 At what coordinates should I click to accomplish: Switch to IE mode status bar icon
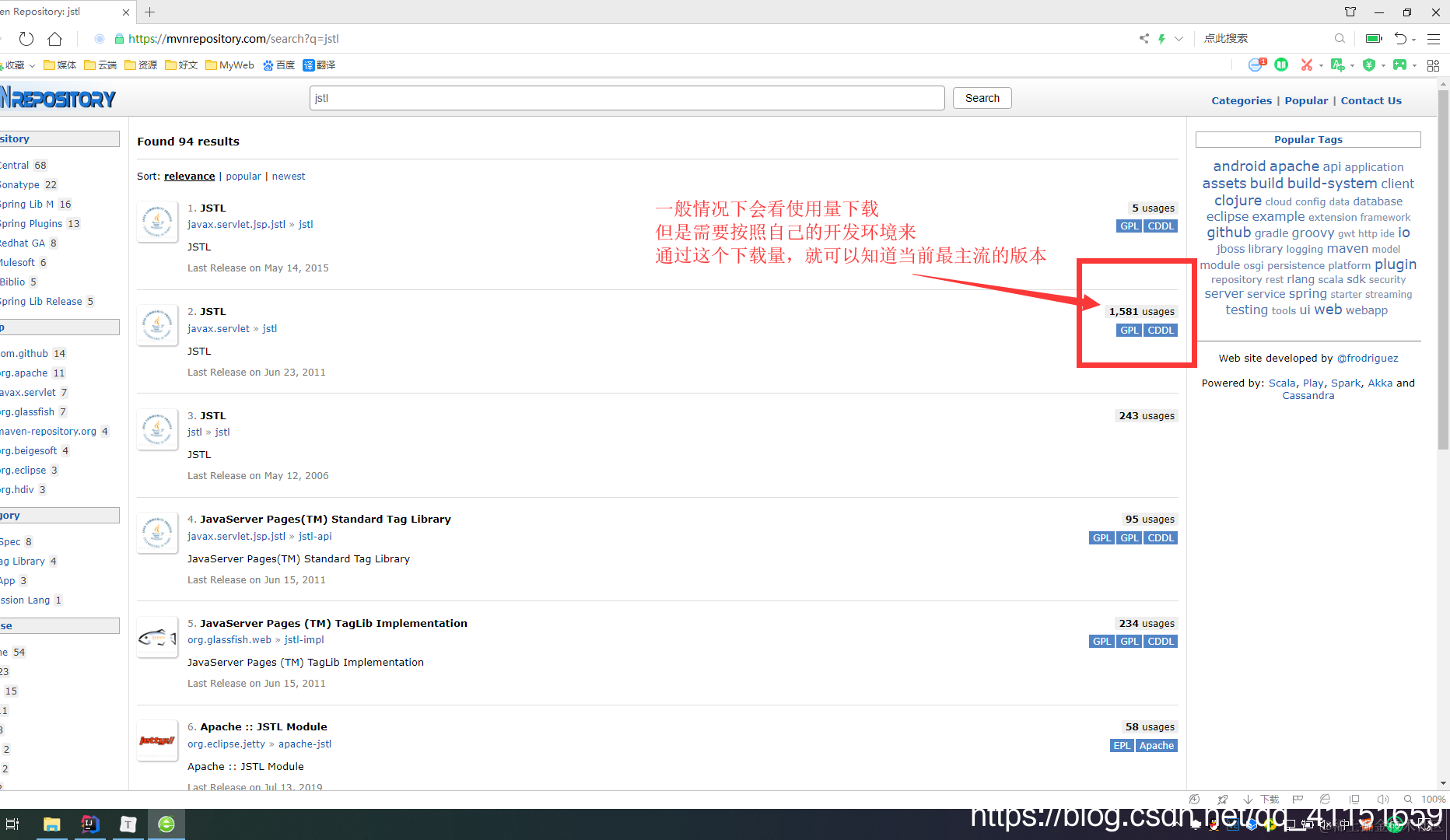click(1325, 799)
